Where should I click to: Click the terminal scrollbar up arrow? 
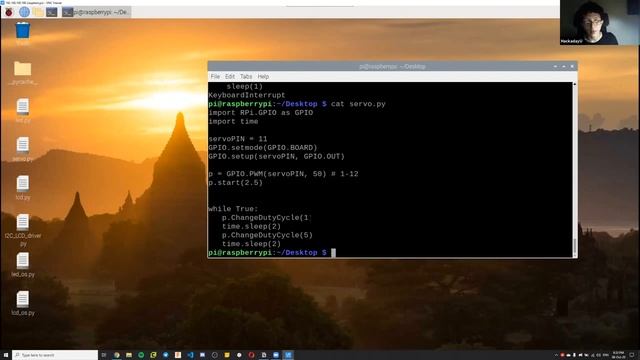(x=575, y=84)
